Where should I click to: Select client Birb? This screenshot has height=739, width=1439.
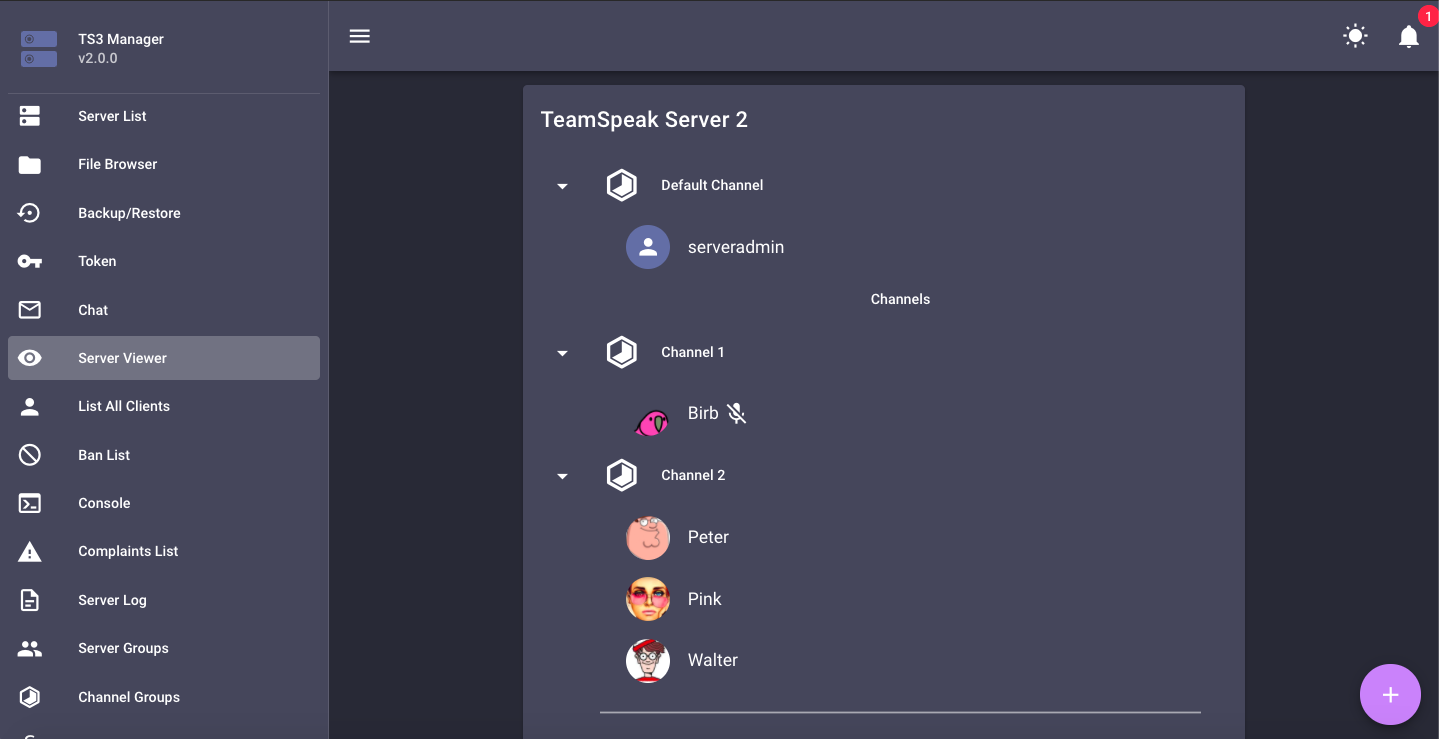tap(703, 413)
